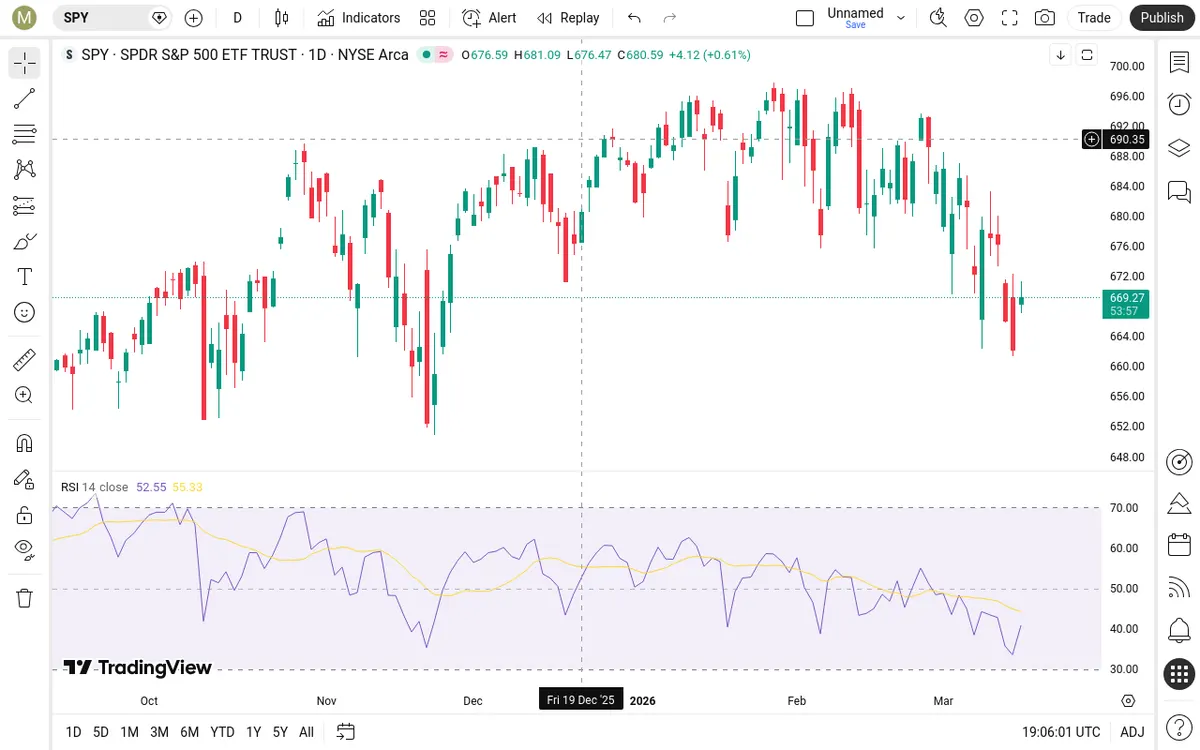
Task: Lock all drawing tools
Action: pos(25,515)
